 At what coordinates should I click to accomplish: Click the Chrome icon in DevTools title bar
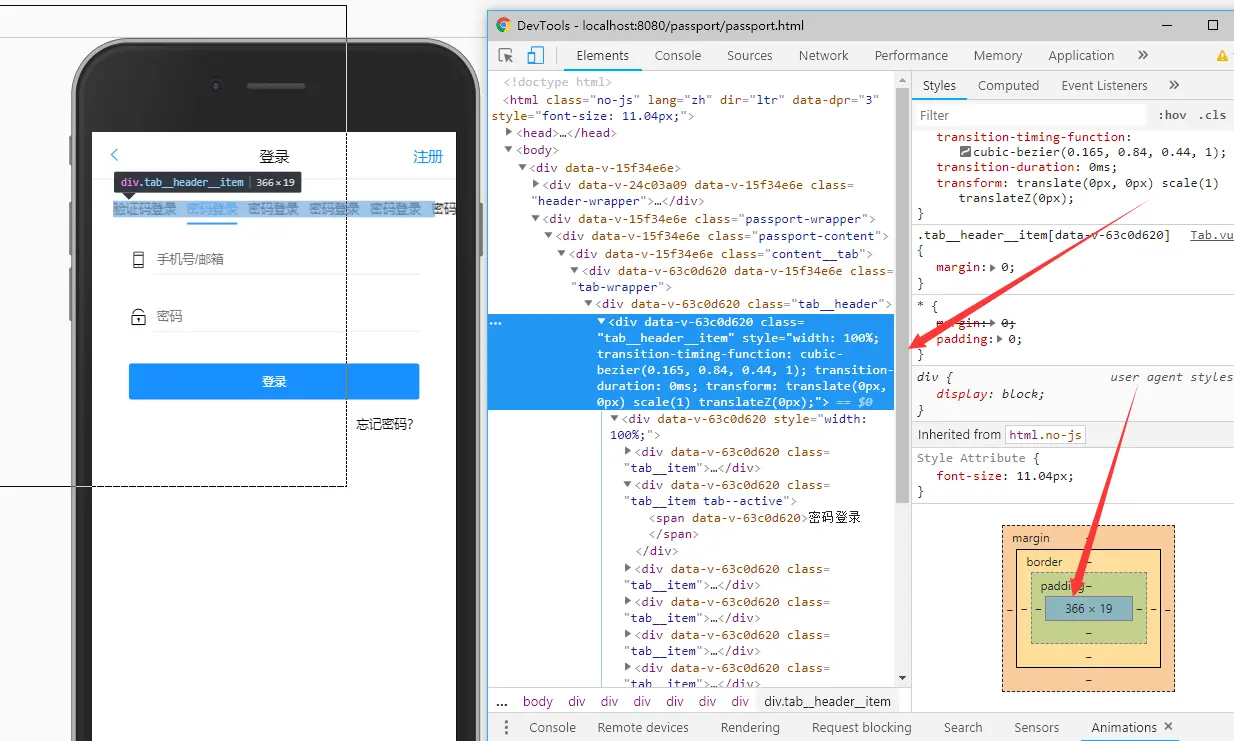click(504, 25)
